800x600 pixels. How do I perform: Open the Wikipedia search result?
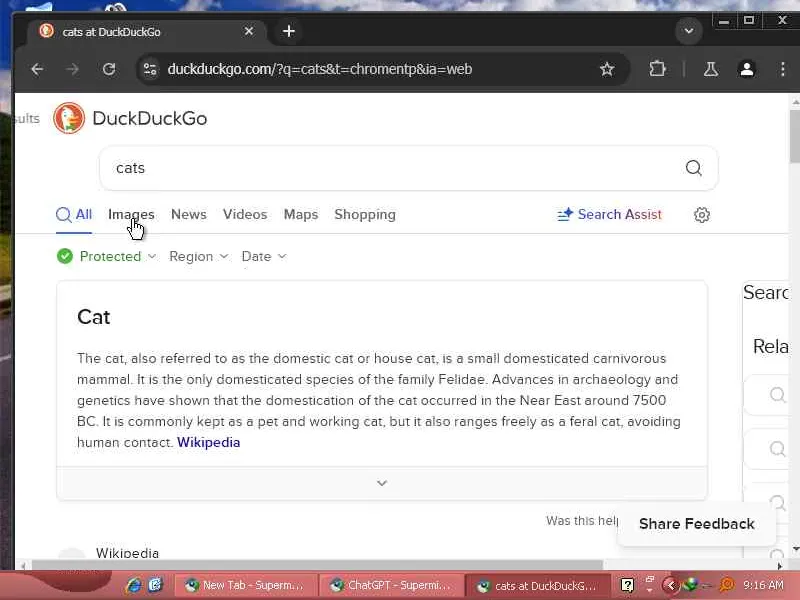[127, 553]
